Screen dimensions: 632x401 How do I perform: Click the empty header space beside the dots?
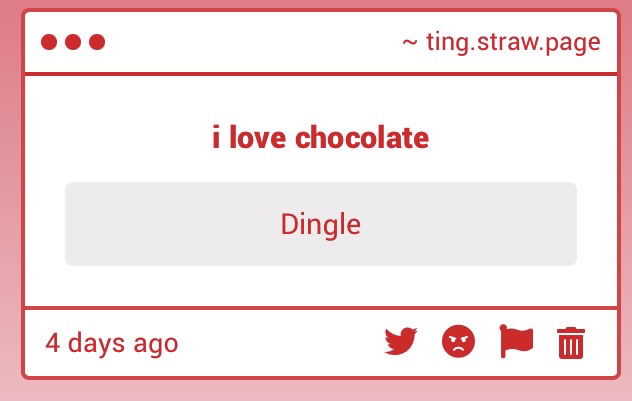(x=250, y=42)
